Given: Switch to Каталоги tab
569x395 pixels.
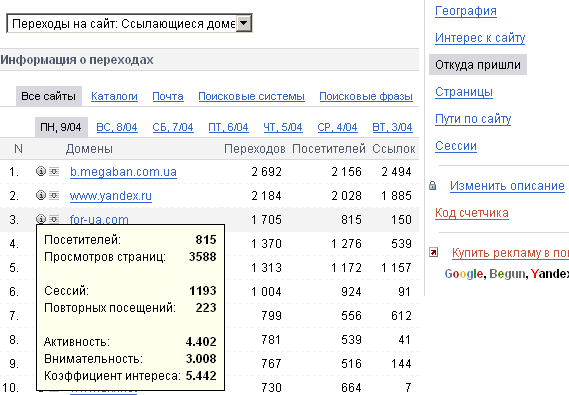Looking at the screenshot, I should pos(114,96).
